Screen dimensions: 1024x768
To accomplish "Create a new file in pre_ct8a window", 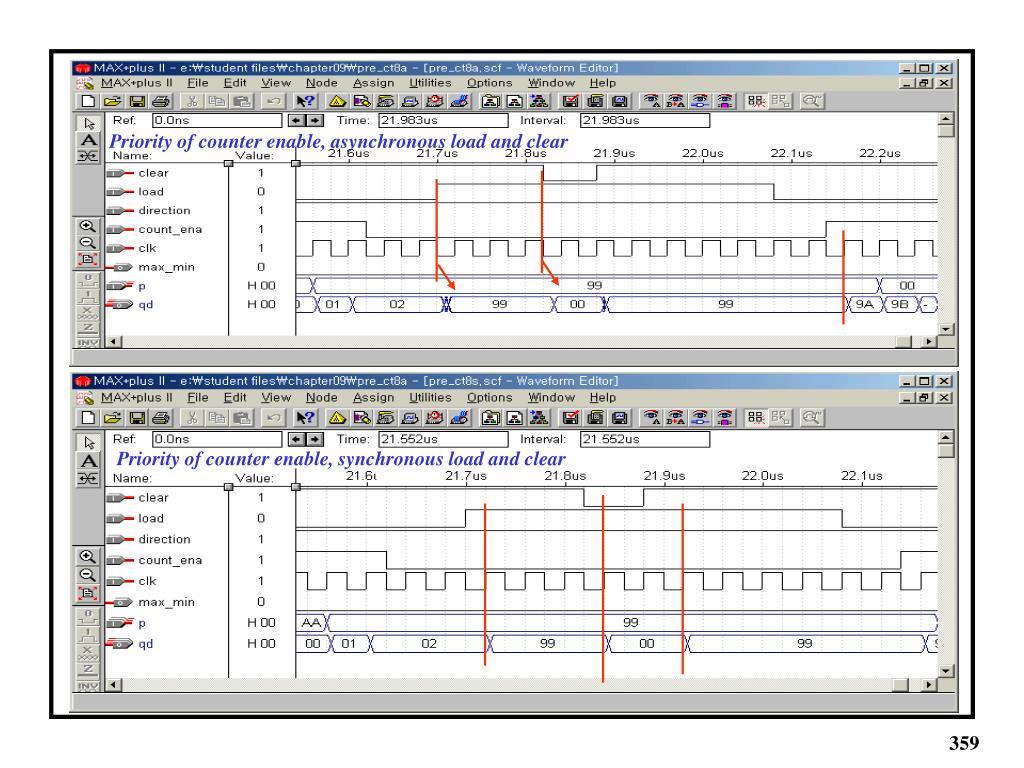I will click(x=88, y=101).
